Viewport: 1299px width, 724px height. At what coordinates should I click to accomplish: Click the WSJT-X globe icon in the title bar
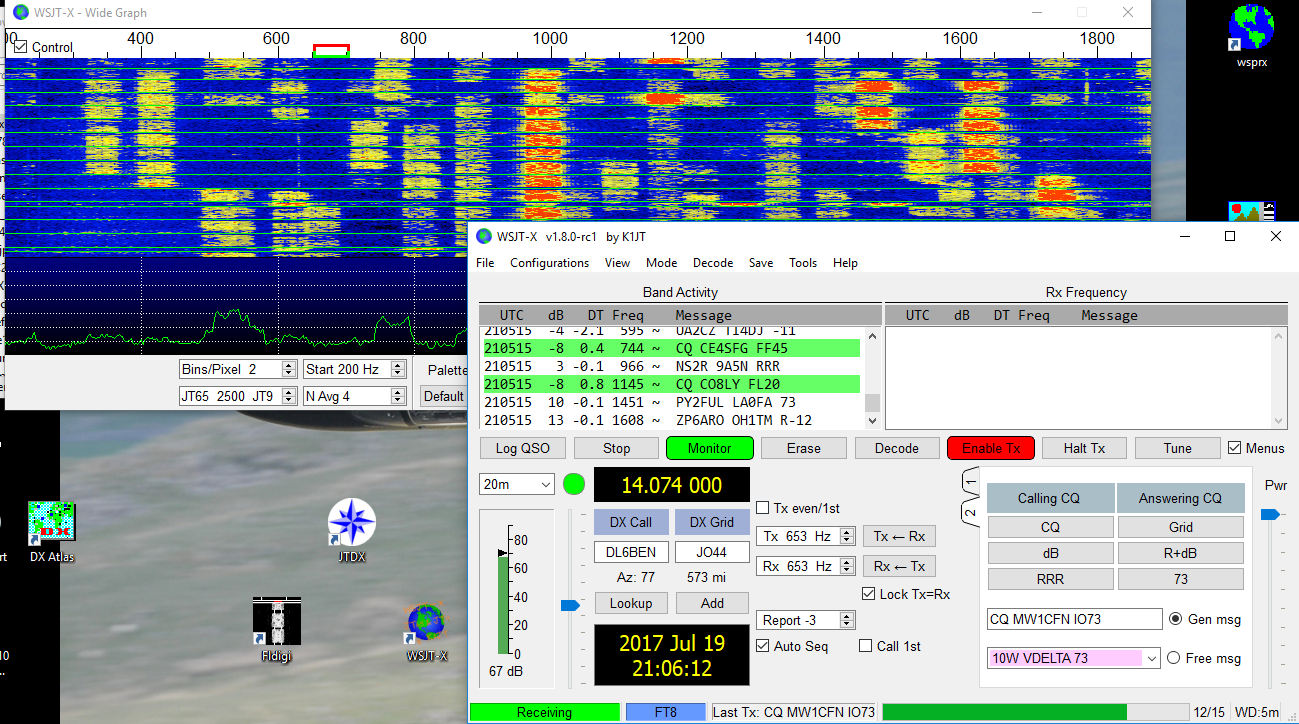[x=482, y=236]
